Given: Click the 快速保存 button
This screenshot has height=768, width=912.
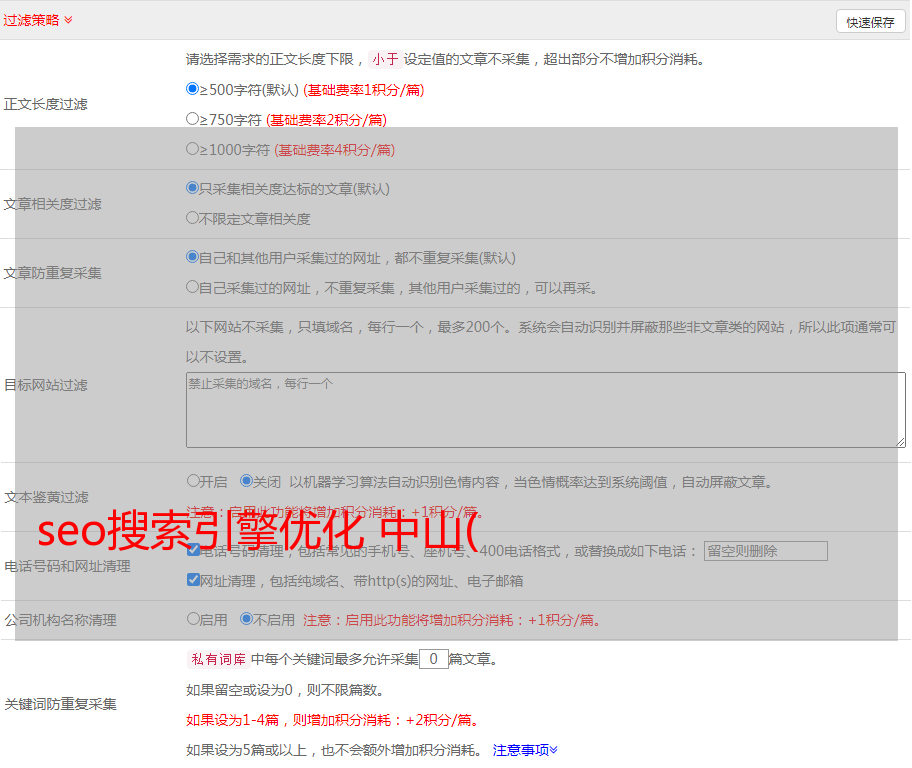Looking at the screenshot, I should tap(870, 22).
